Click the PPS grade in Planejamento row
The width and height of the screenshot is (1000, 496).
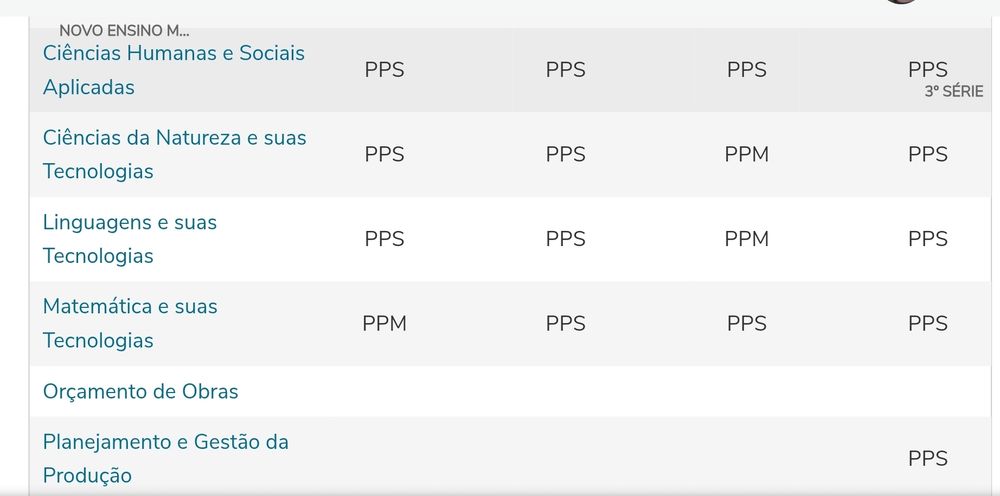coord(927,458)
